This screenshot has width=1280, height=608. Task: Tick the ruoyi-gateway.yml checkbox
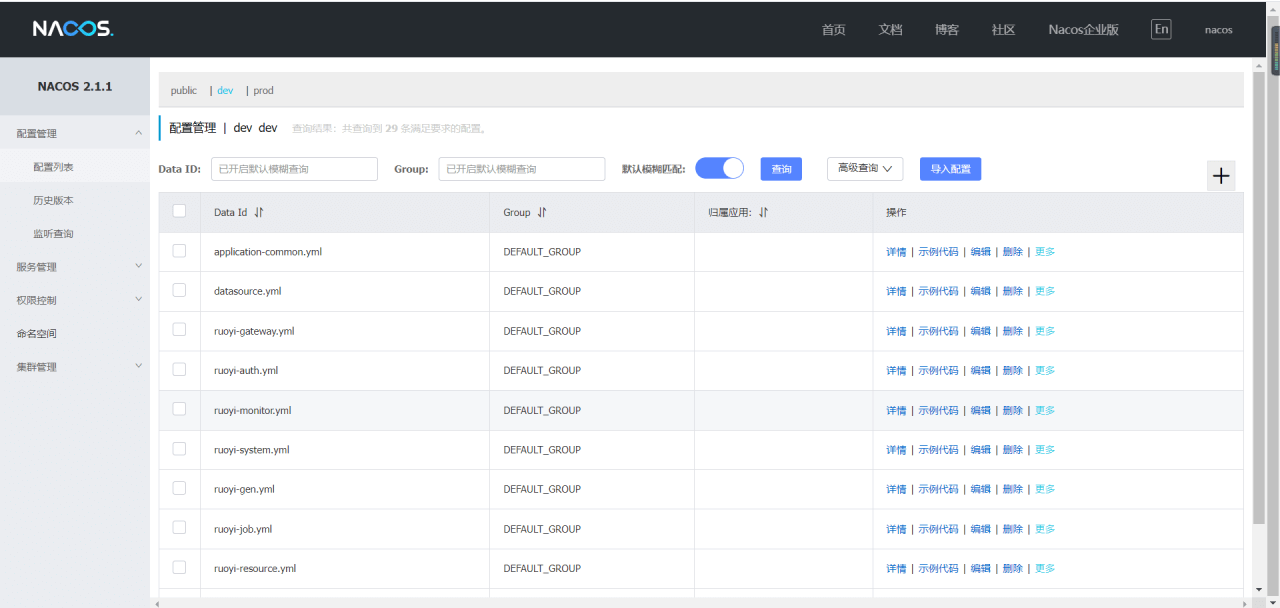click(x=179, y=330)
